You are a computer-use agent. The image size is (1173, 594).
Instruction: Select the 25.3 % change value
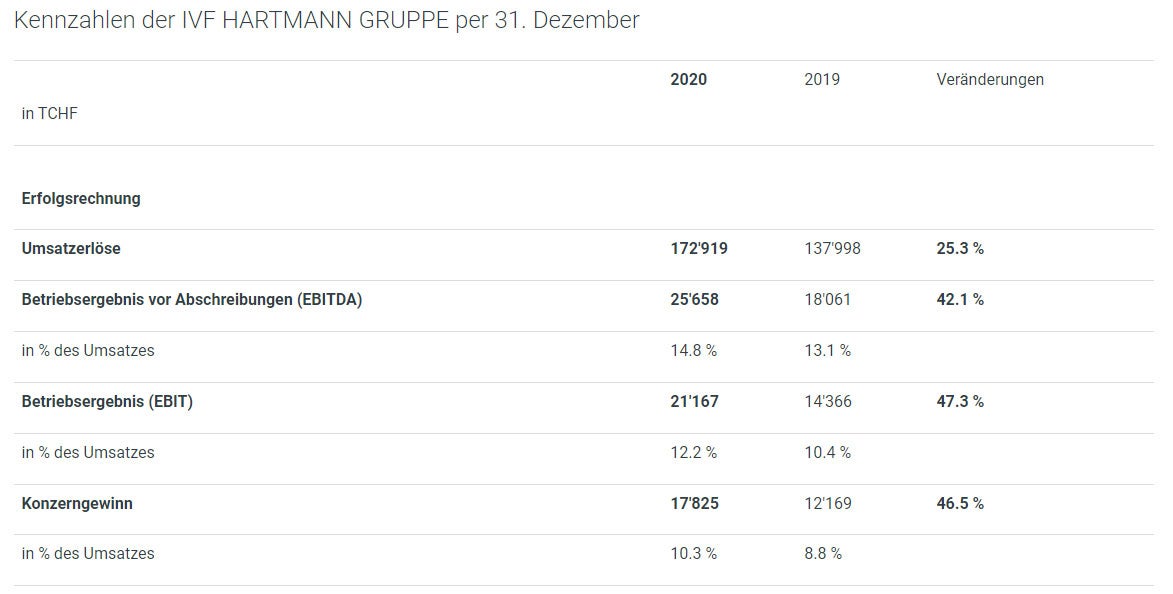[960, 248]
